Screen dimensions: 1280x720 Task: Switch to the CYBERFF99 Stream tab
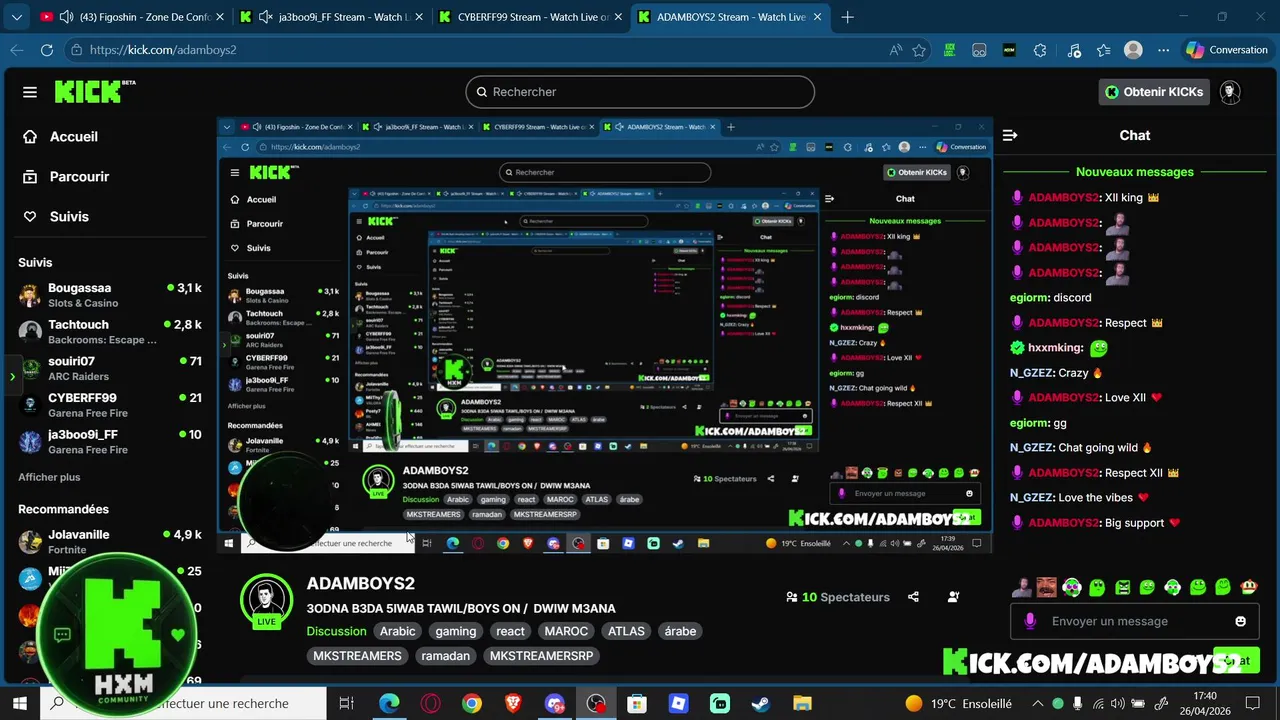[x=530, y=17]
